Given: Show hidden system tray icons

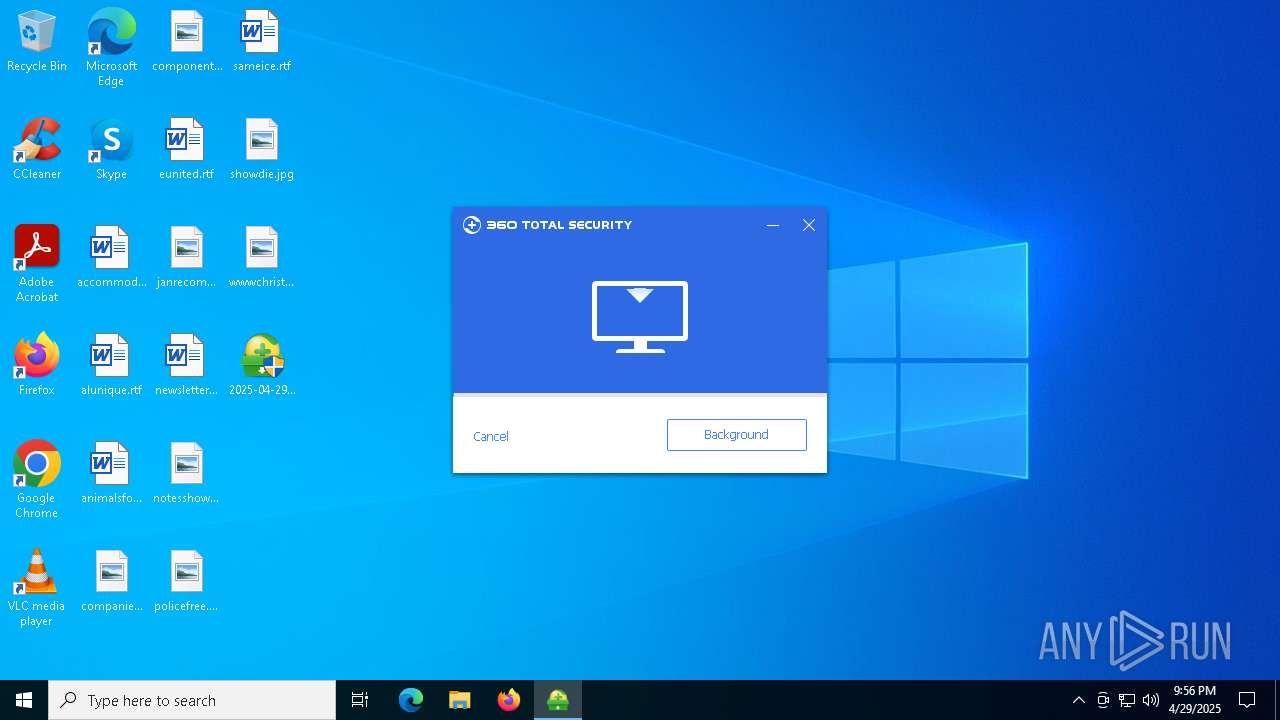Looking at the screenshot, I should (x=1079, y=700).
